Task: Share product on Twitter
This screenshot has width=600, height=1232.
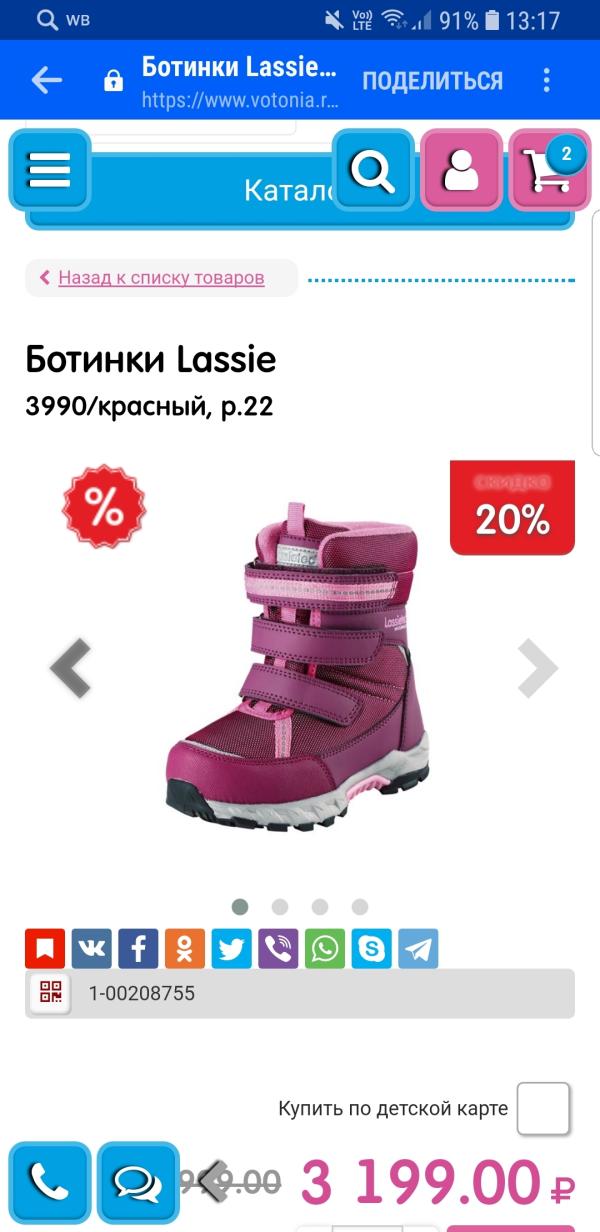Action: pos(231,948)
